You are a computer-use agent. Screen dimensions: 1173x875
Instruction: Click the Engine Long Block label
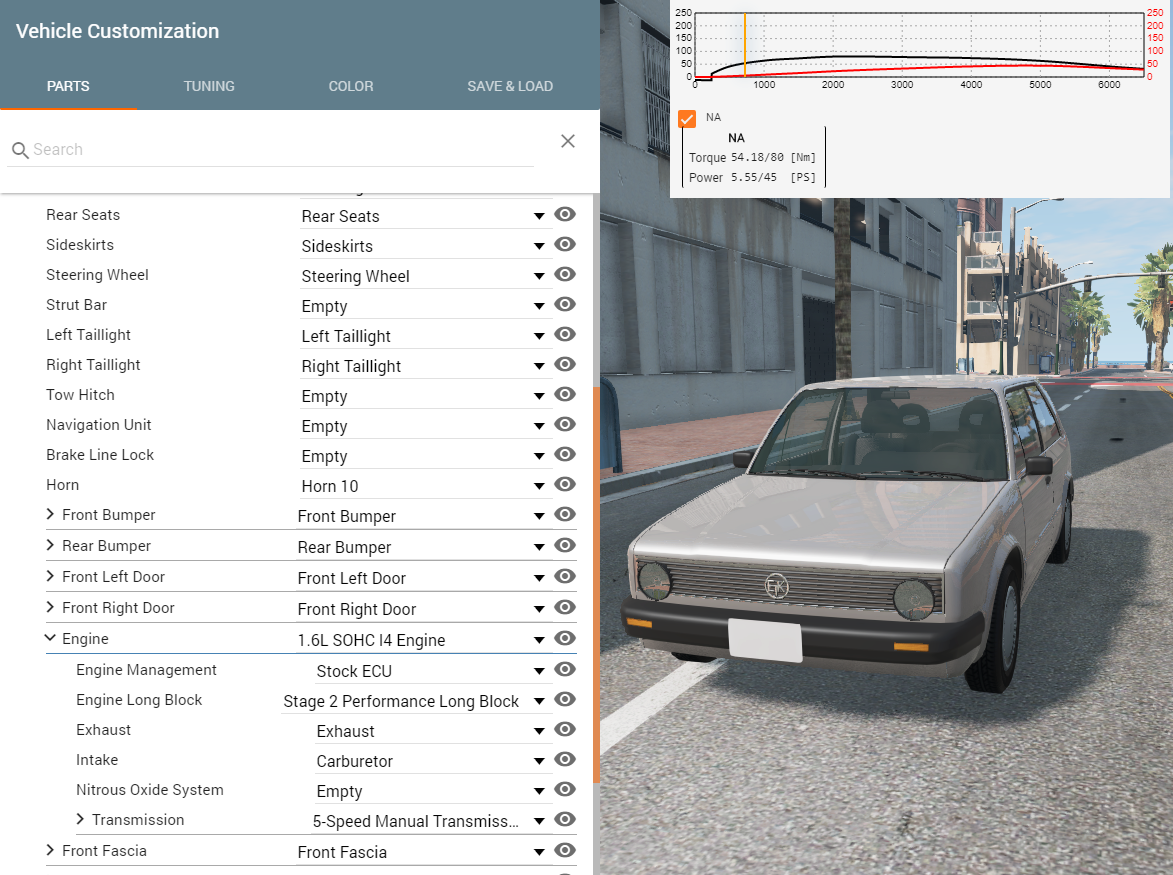tap(139, 699)
